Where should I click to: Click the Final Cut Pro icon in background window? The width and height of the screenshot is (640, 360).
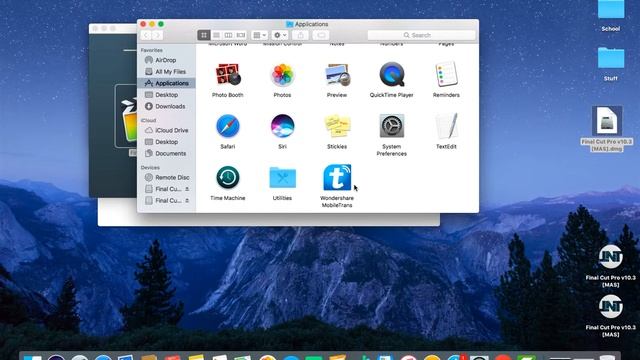(129, 120)
